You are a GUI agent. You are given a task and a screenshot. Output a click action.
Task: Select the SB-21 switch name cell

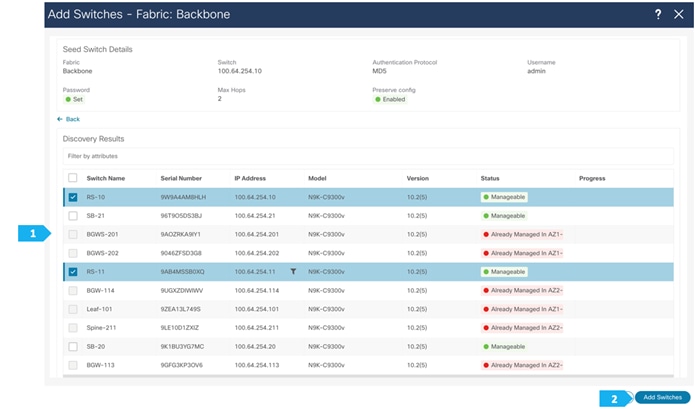point(95,216)
